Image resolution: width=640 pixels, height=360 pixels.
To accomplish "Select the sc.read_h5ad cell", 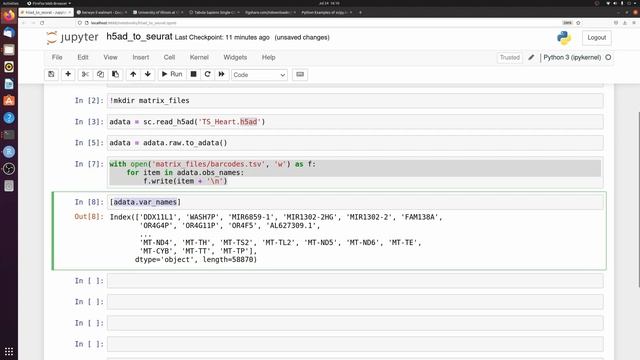I will (355, 122).
